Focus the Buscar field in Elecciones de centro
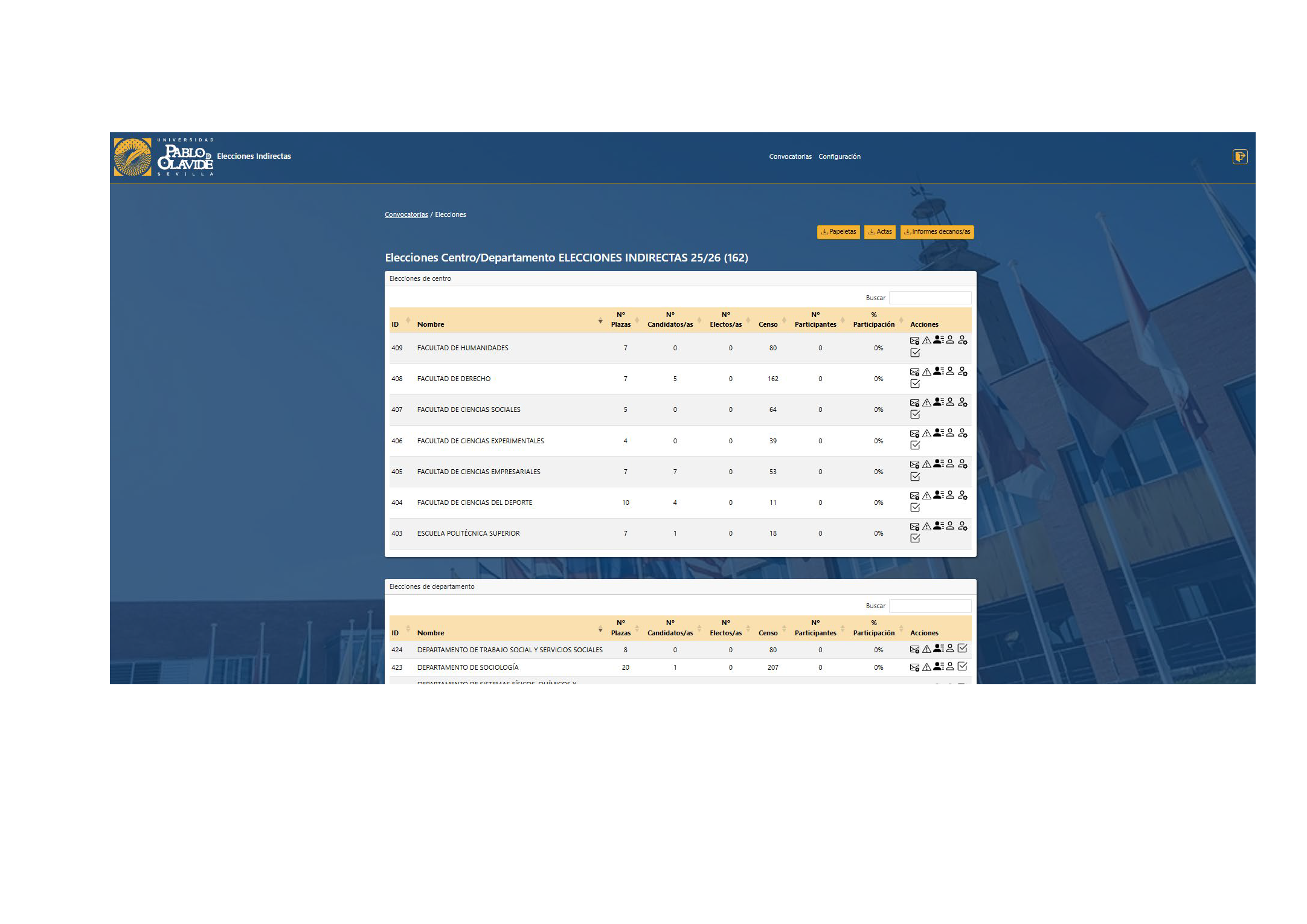 pyautogui.click(x=930, y=298)
